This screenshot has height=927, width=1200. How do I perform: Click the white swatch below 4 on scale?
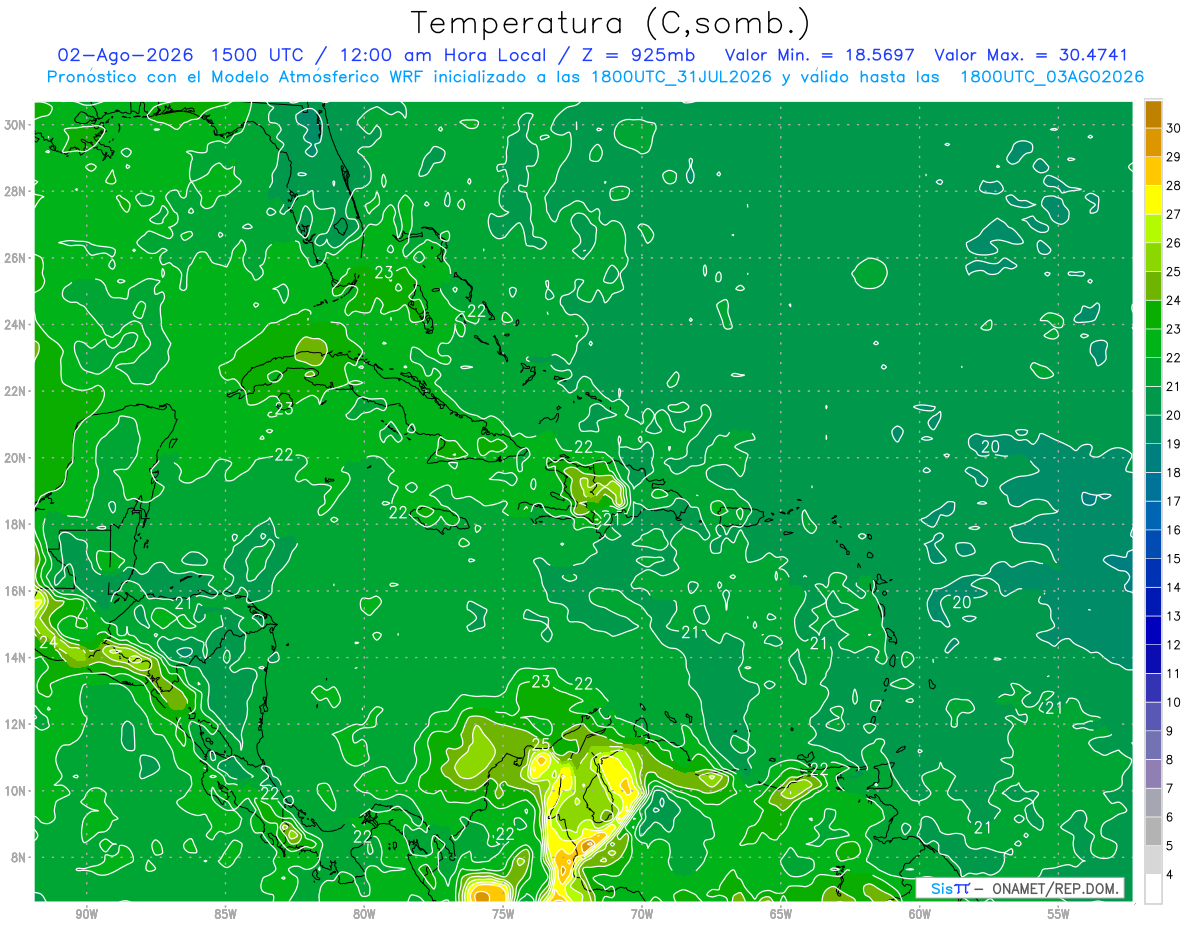(1154, 890)
